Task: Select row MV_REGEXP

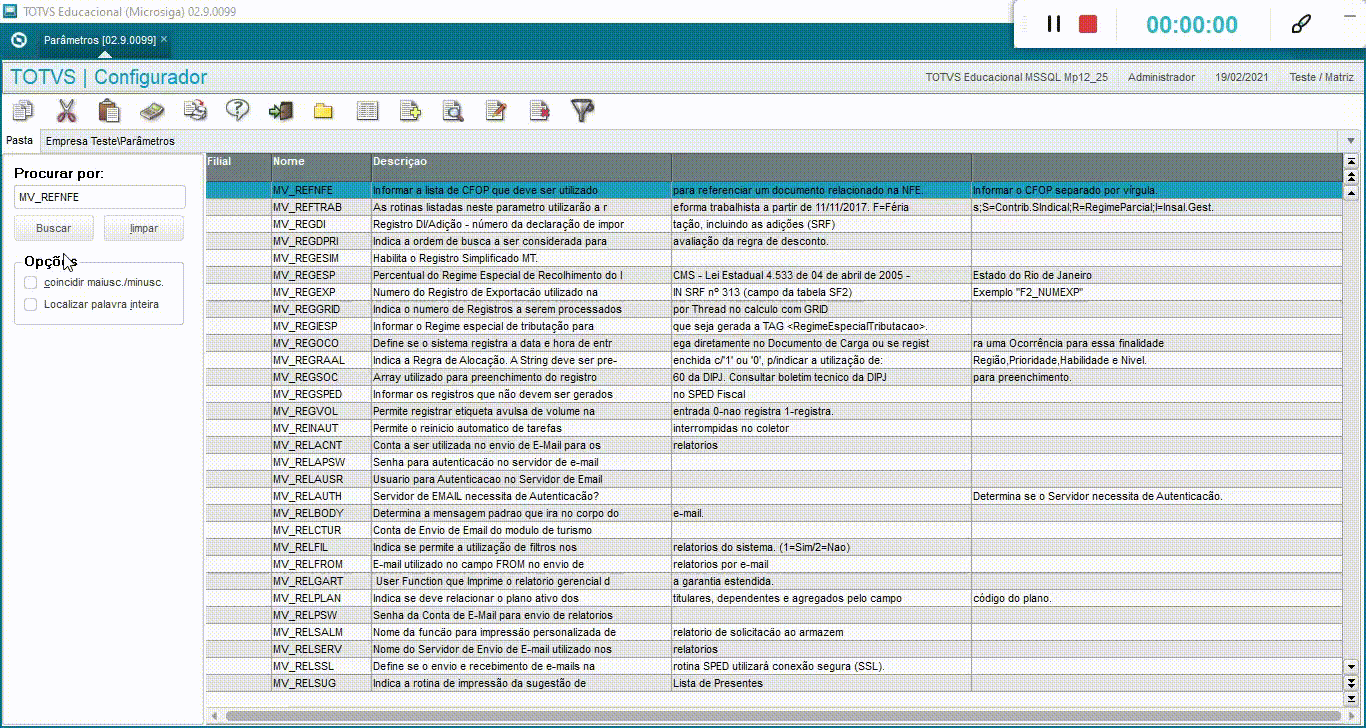Action: pos(774,292)
